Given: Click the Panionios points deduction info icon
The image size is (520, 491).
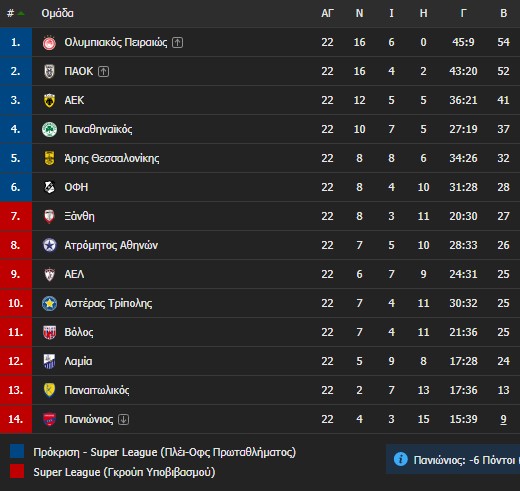Looking at the screenshot, I should [400, 459].
